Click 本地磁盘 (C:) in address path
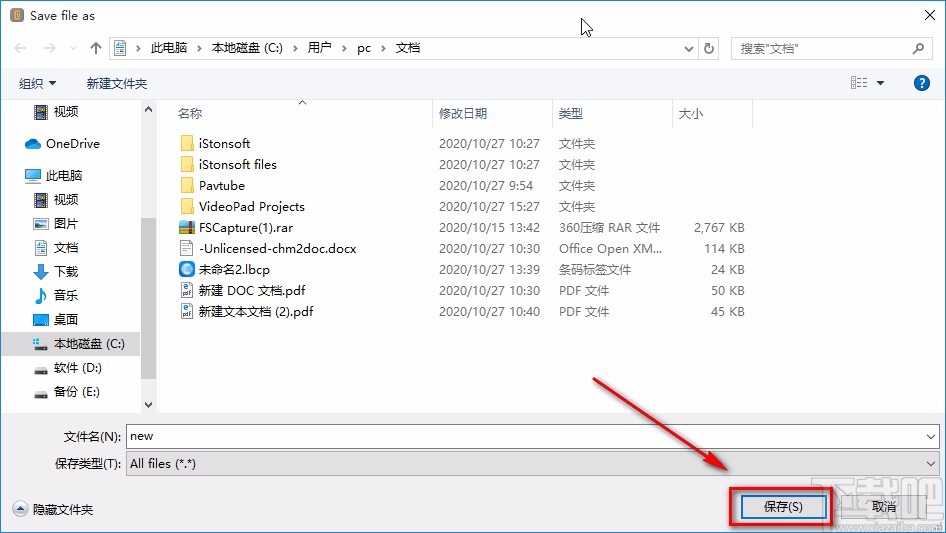 click(247, 48)
